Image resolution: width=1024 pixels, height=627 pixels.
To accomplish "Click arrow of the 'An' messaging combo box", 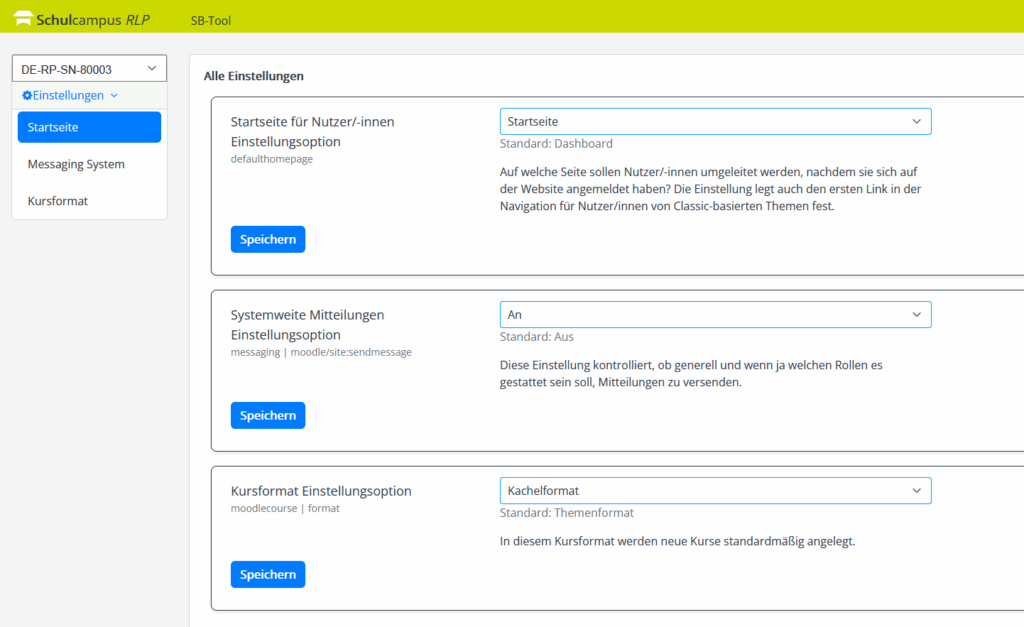I will pyautogui.click(x=916, y=314).
